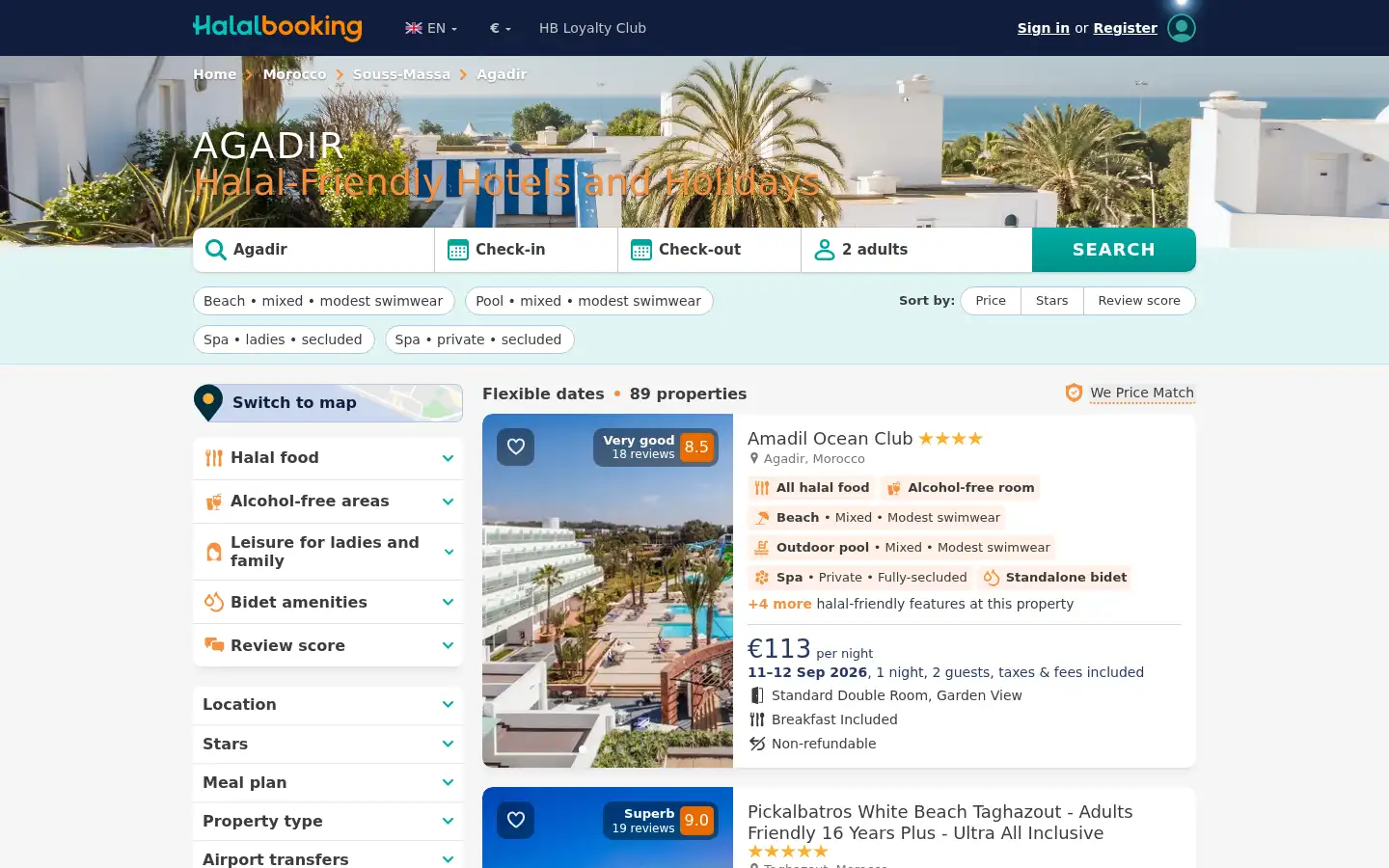Toggle Beach mixed modest swimwear filter chip

(x=324, y=301)
